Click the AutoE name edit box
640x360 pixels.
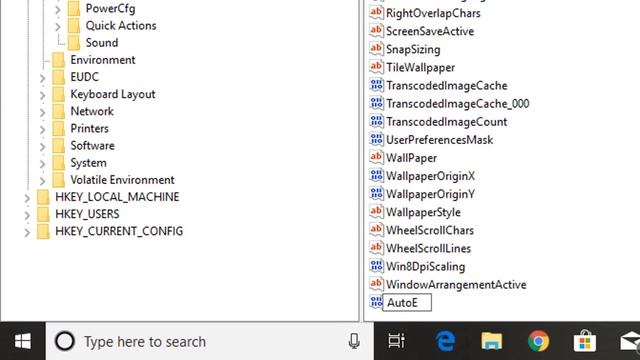tap(407, 302)
